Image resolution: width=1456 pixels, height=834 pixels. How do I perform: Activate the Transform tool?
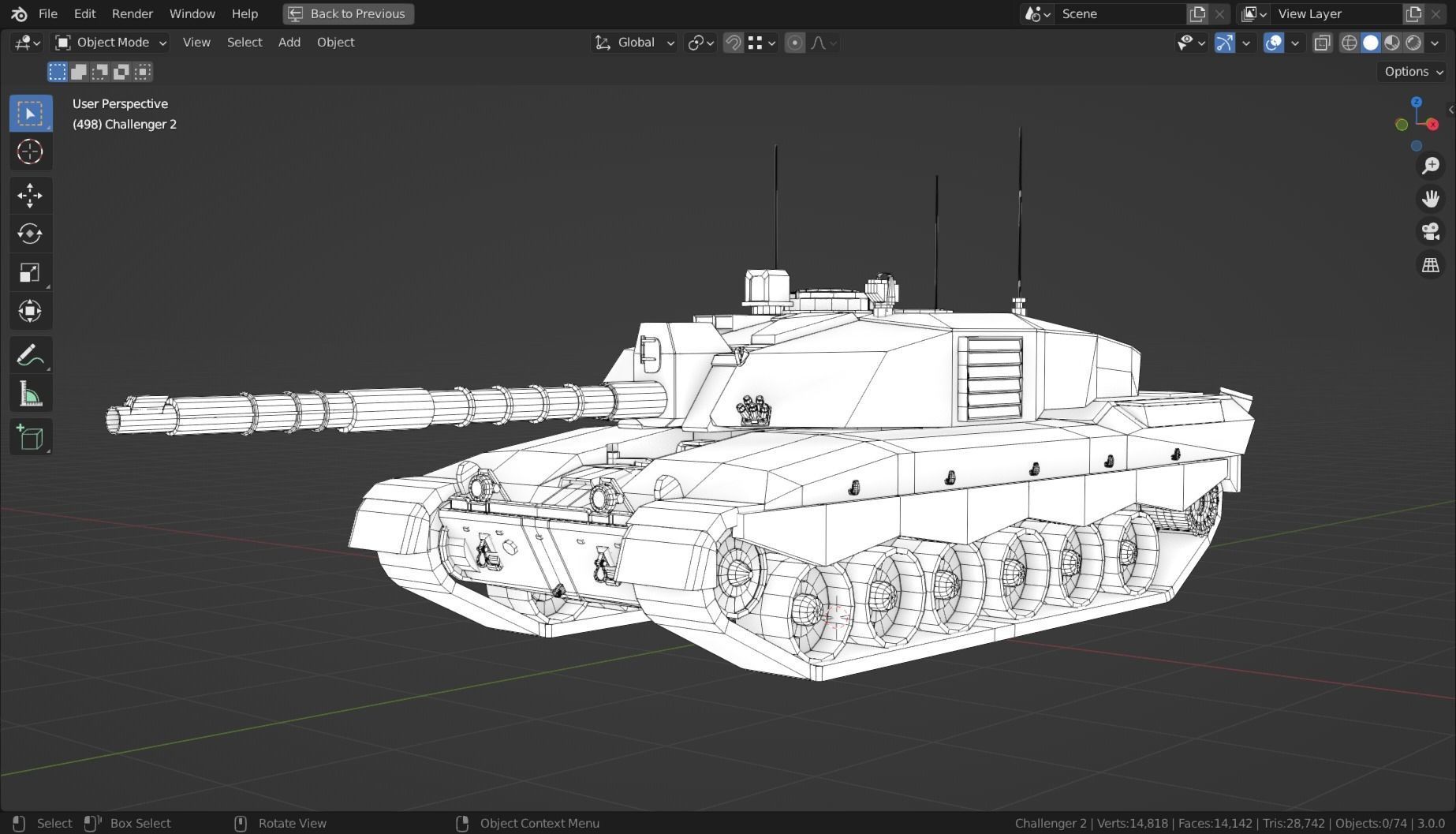click(x=30, y=311)
